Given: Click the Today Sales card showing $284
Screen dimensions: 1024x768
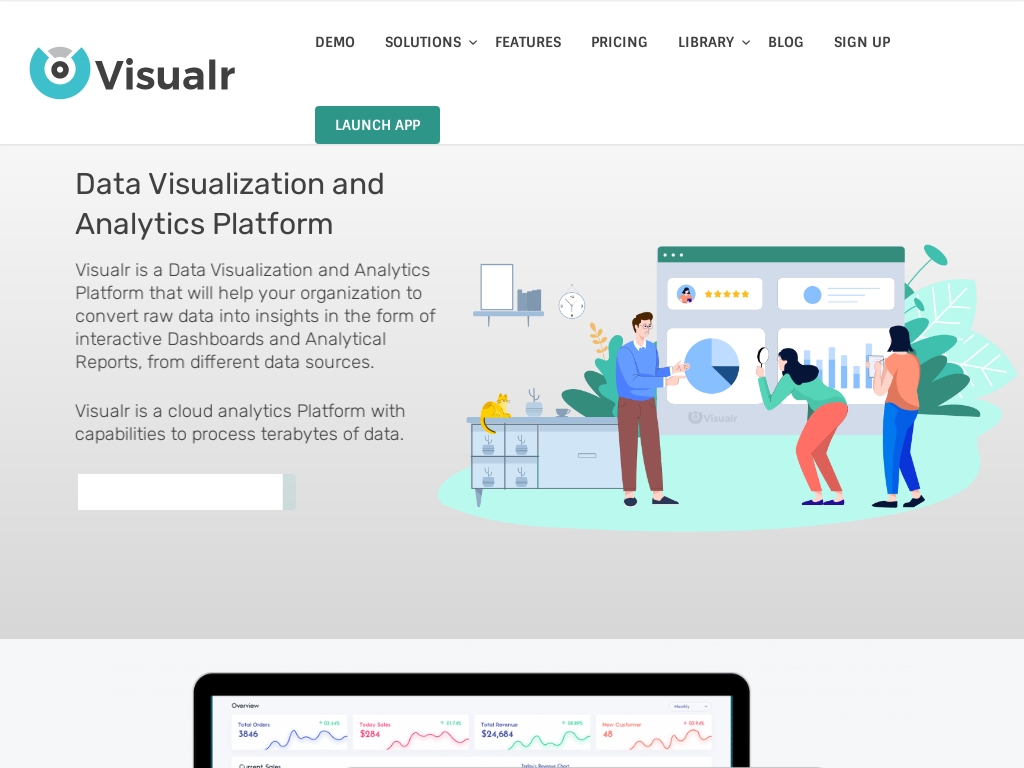Looking at the screenshot, I should click(411, 733).
